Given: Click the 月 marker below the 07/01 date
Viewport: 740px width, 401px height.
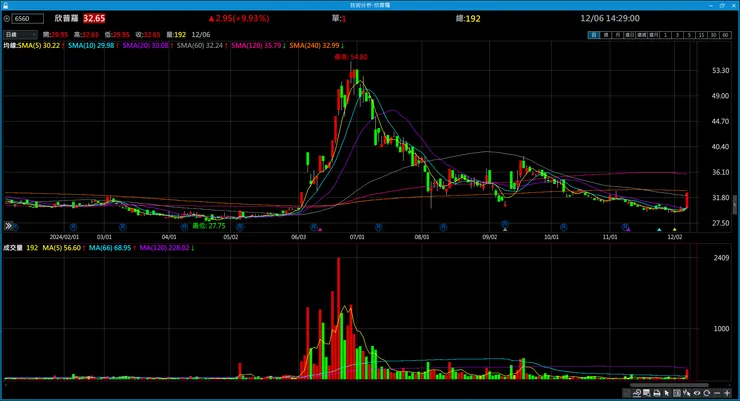Looking at the screenshot, I should [378, 227].
